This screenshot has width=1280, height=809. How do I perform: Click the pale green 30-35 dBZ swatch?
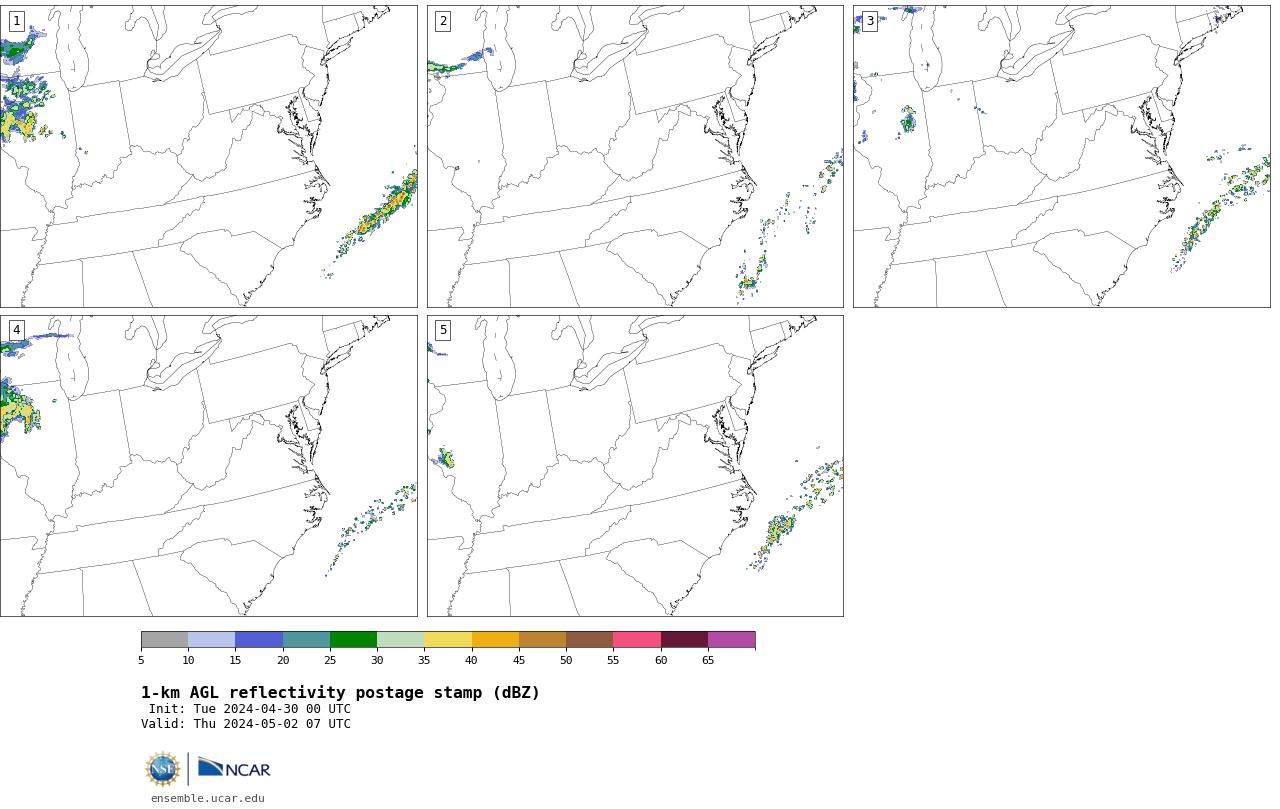click(401, 640)
